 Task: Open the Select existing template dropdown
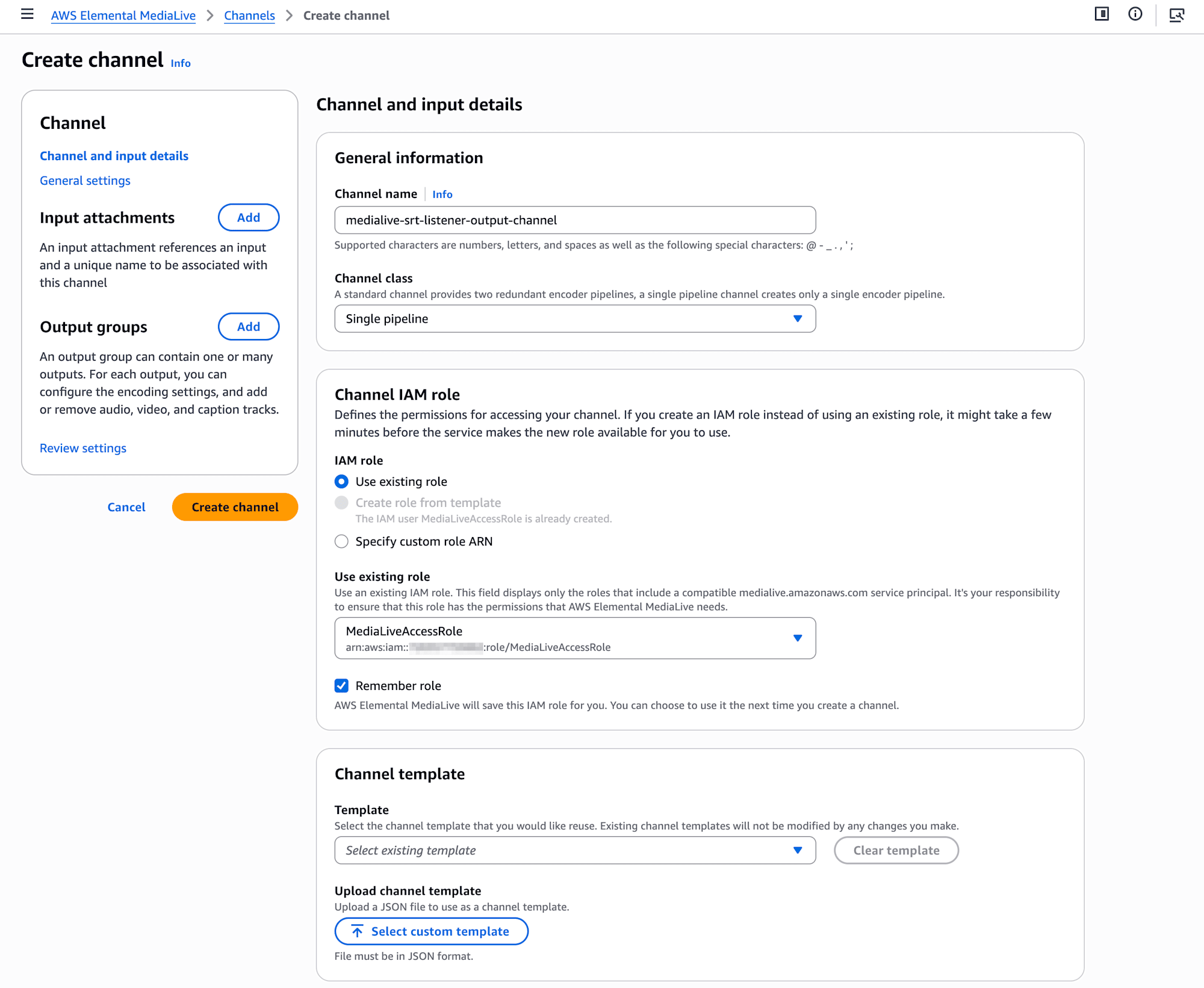[x=575, y=850]
